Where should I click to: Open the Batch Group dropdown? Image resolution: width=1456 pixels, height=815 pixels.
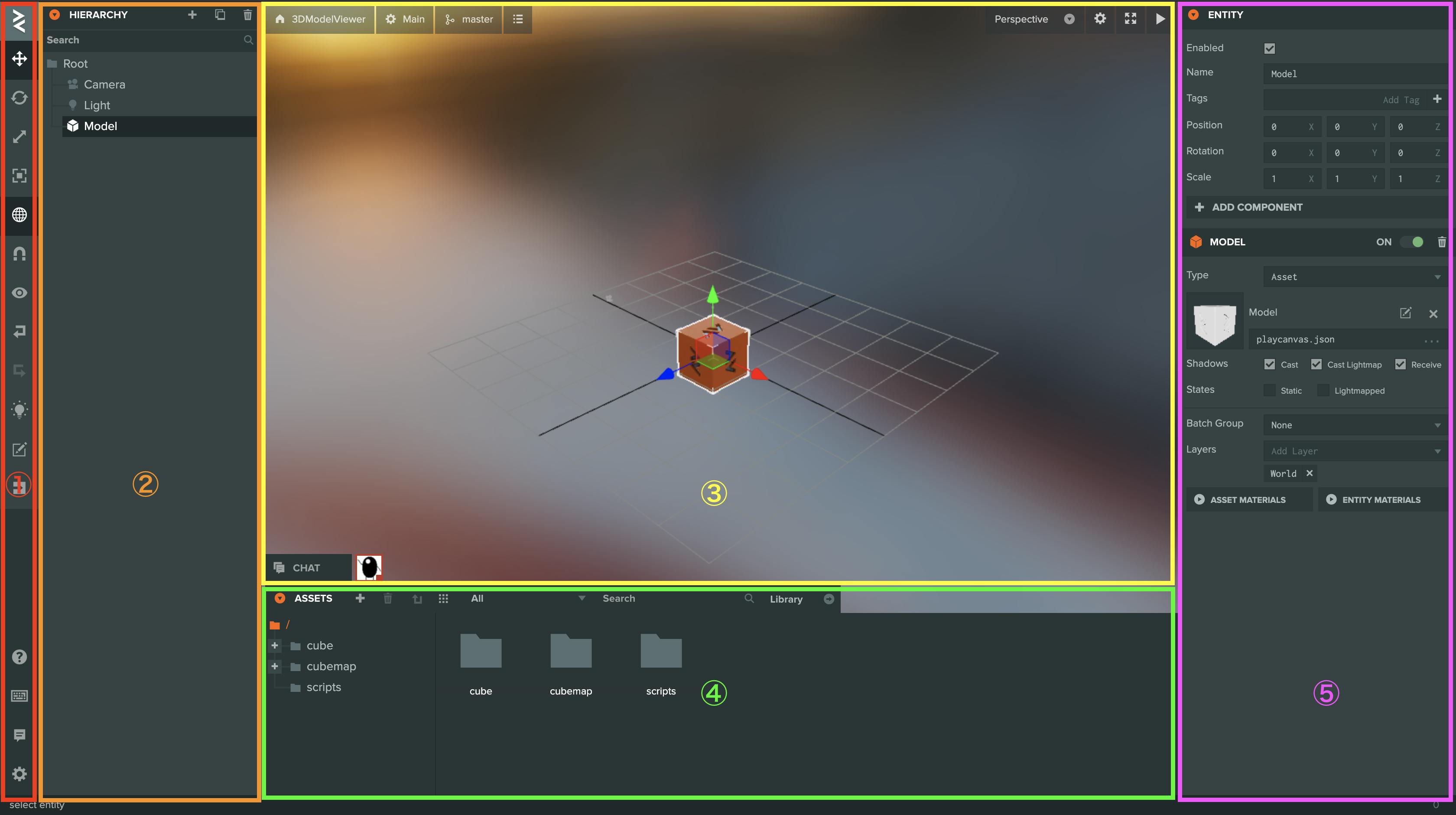tap(1355, 425)
